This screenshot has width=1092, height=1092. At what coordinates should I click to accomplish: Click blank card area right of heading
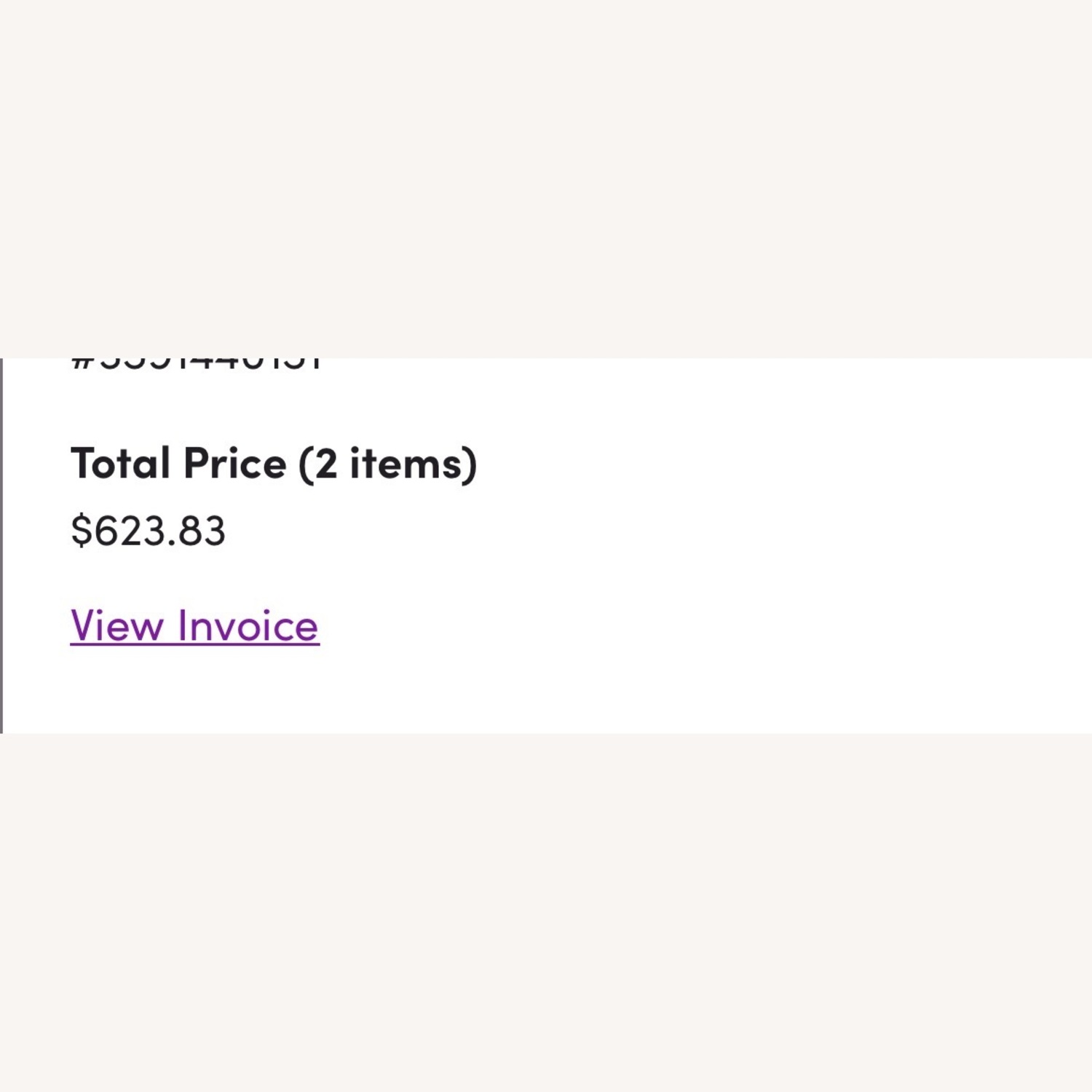728,464
